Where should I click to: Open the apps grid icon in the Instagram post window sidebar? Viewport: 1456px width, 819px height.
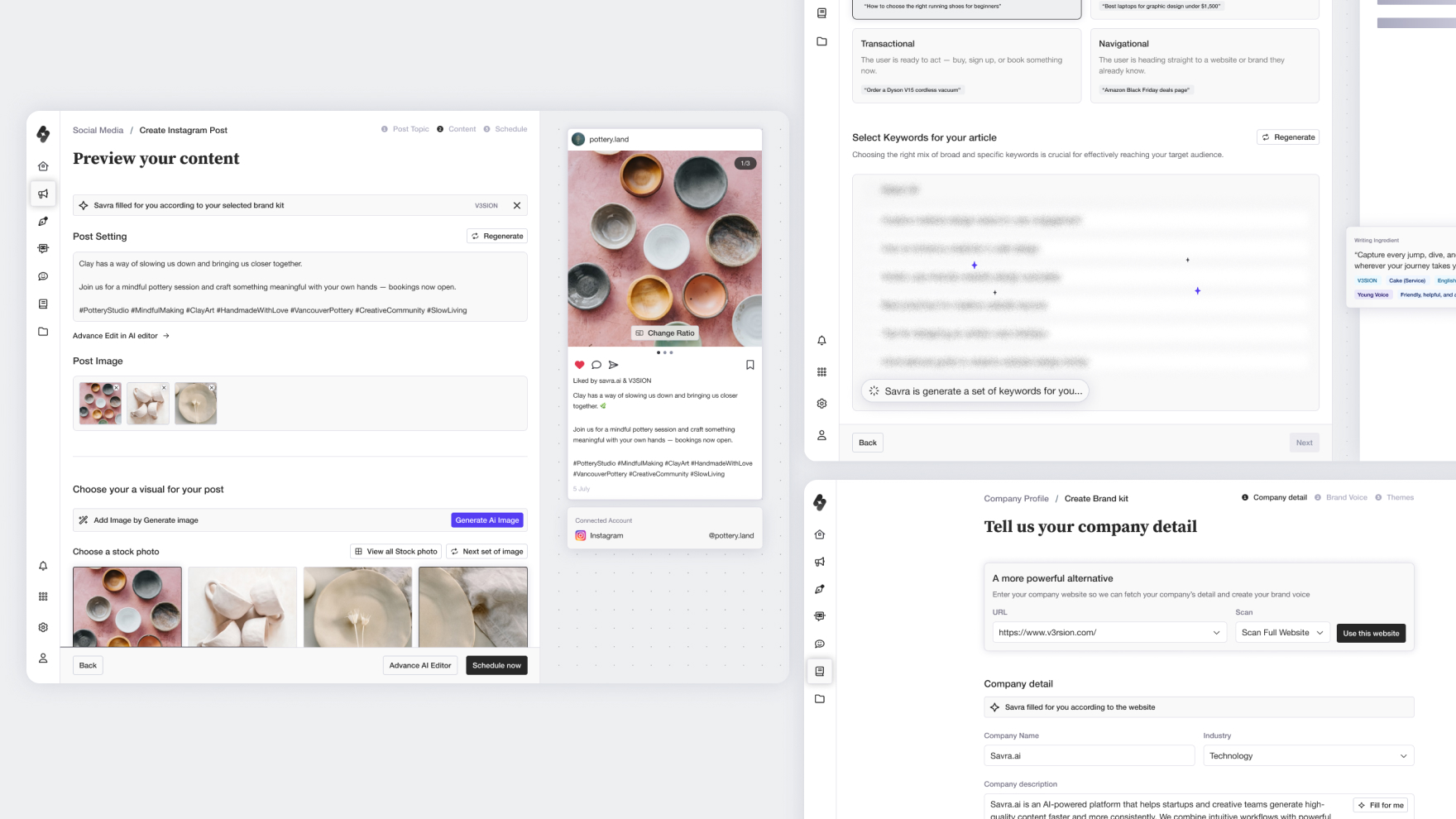(43, 596)
